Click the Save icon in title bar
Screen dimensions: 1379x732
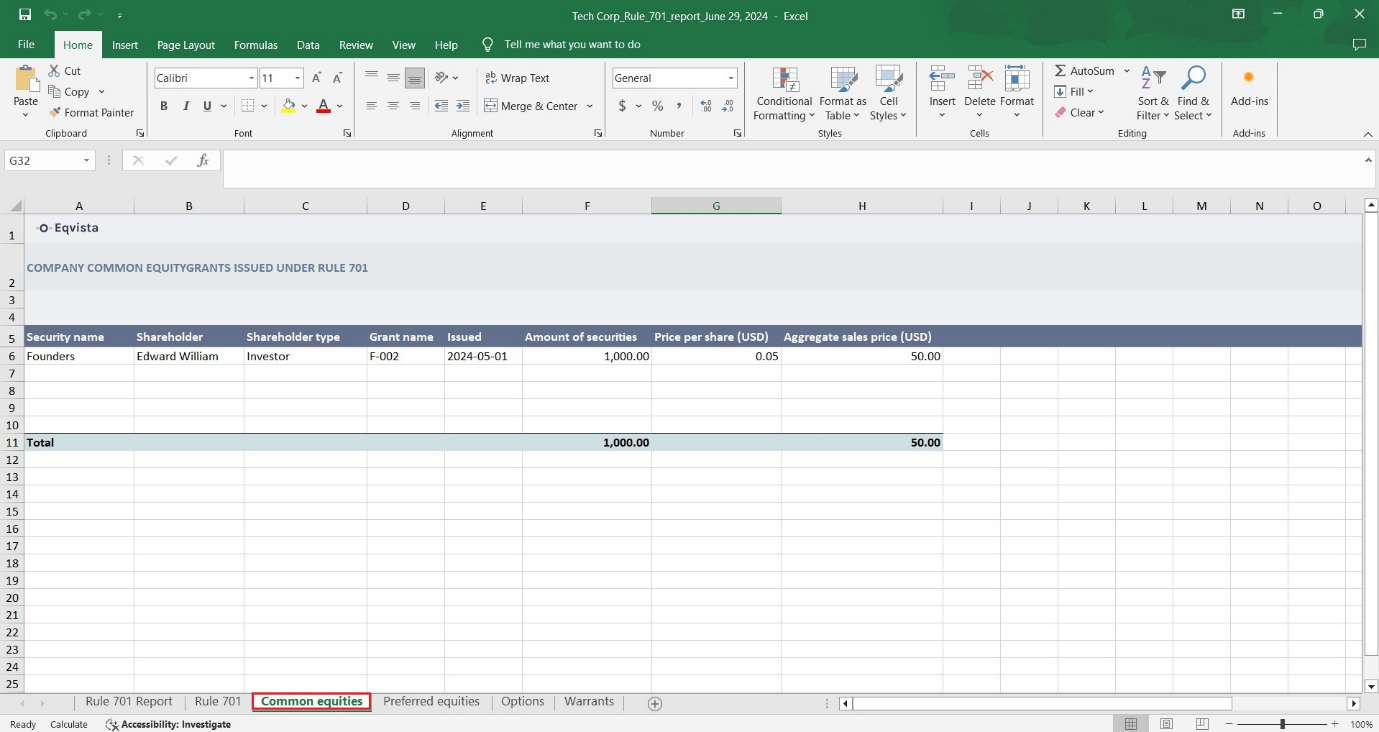[25, 15]
